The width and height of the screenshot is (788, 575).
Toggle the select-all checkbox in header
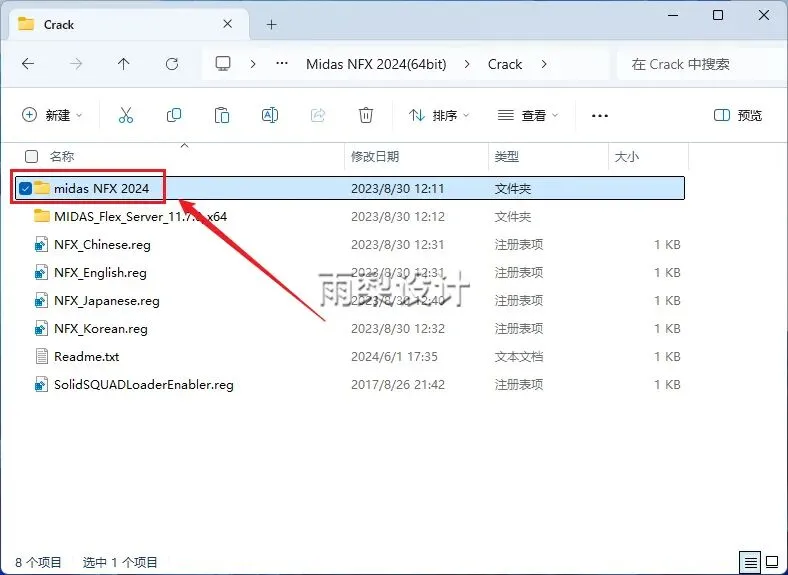31,156
